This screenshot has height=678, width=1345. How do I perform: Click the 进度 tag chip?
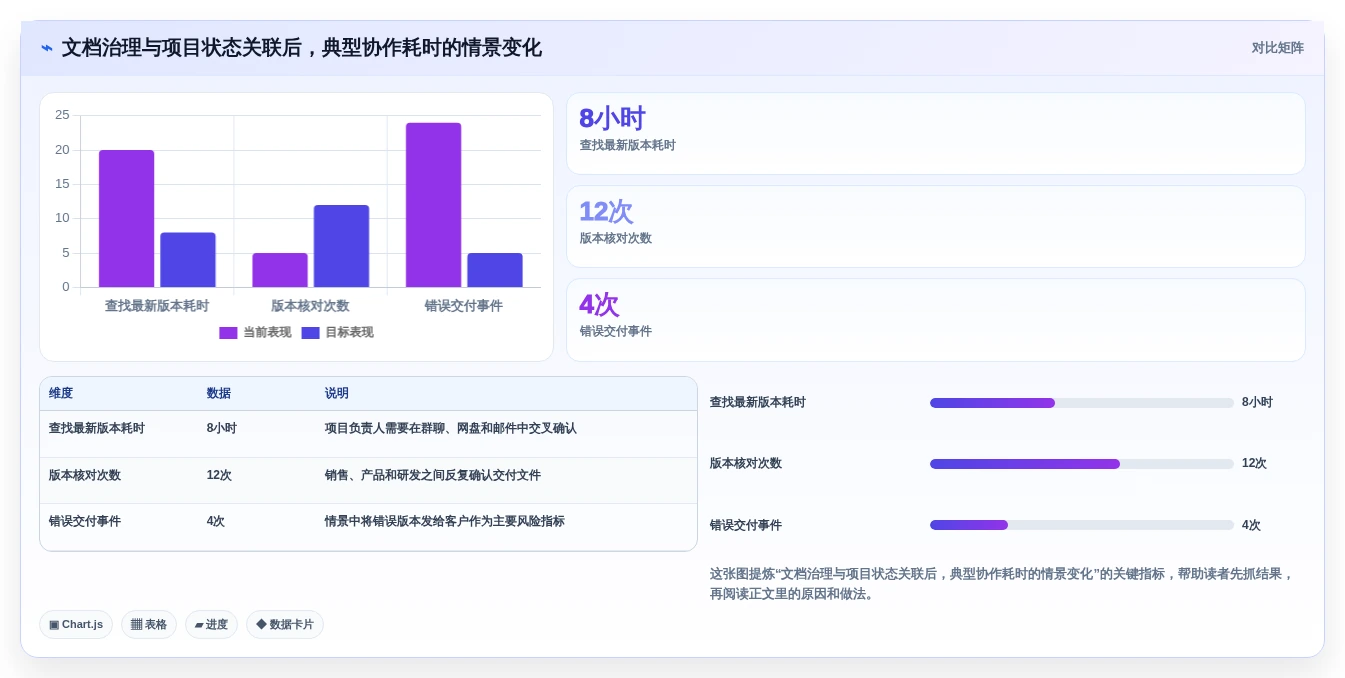[211, 625]
